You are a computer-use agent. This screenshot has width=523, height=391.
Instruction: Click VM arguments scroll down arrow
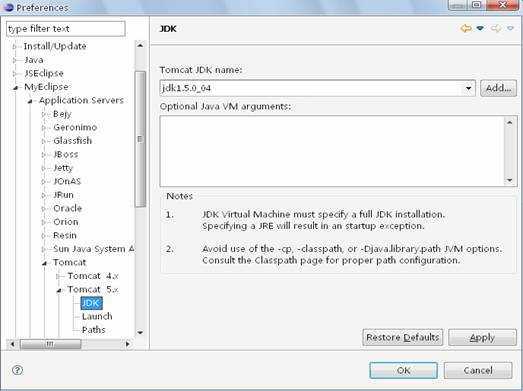510,180
